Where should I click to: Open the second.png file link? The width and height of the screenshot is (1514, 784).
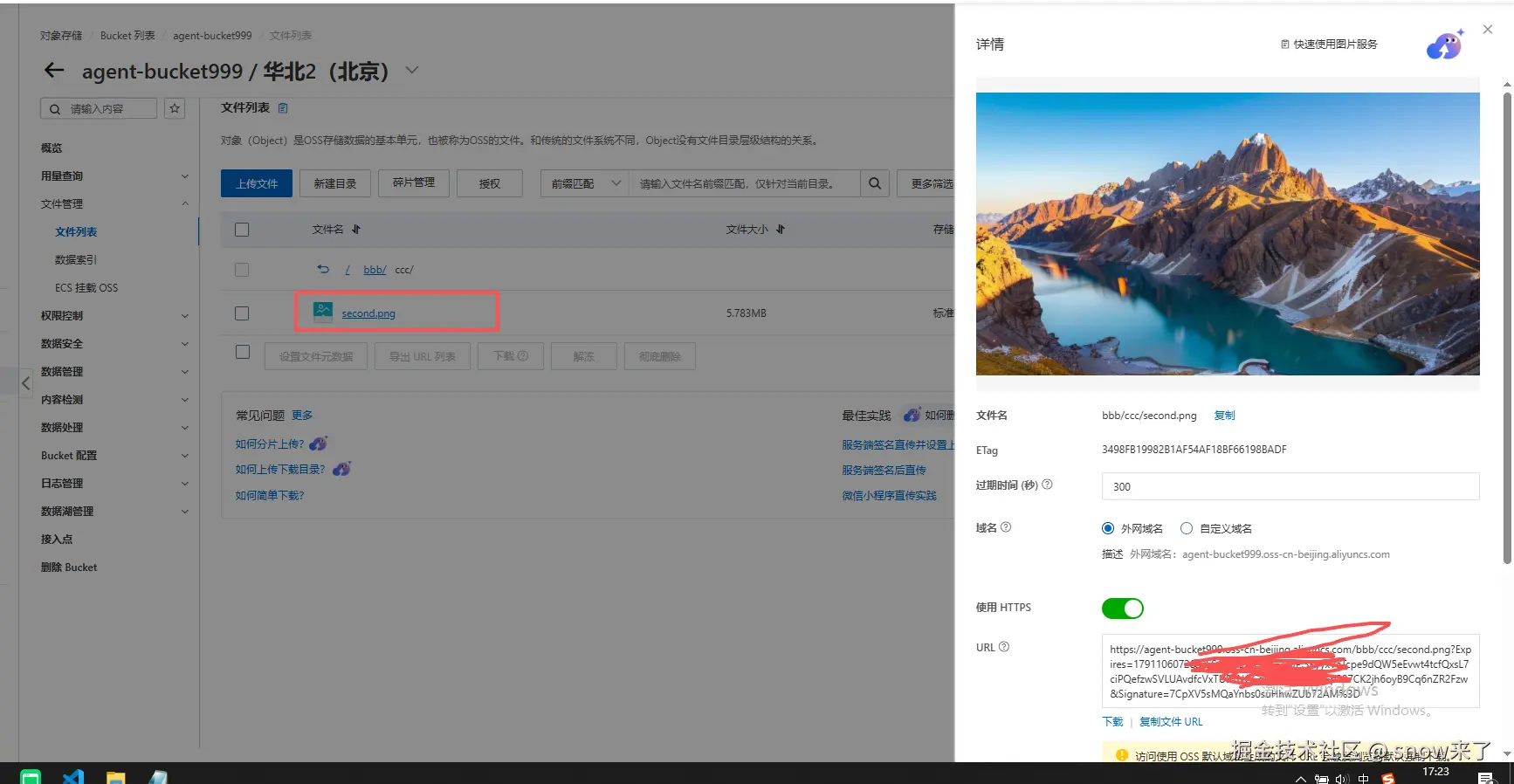[368, 313]
